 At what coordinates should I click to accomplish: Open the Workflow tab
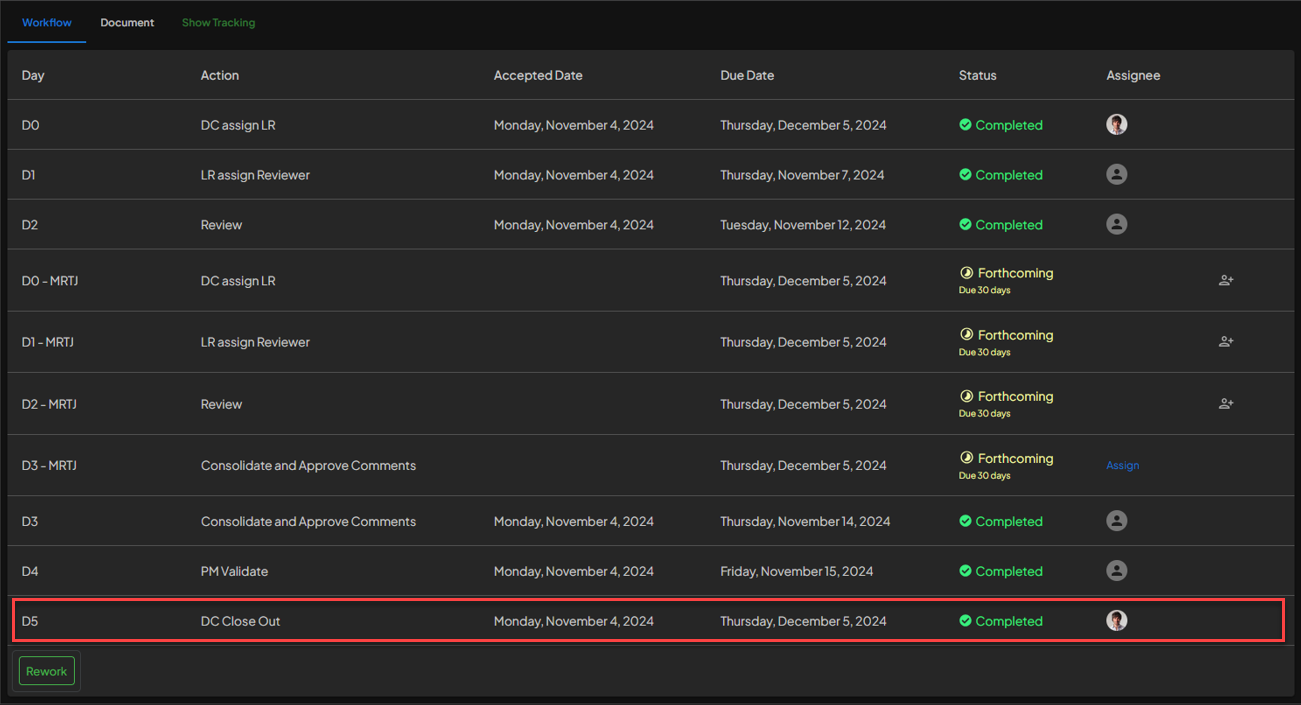point(47,23)
